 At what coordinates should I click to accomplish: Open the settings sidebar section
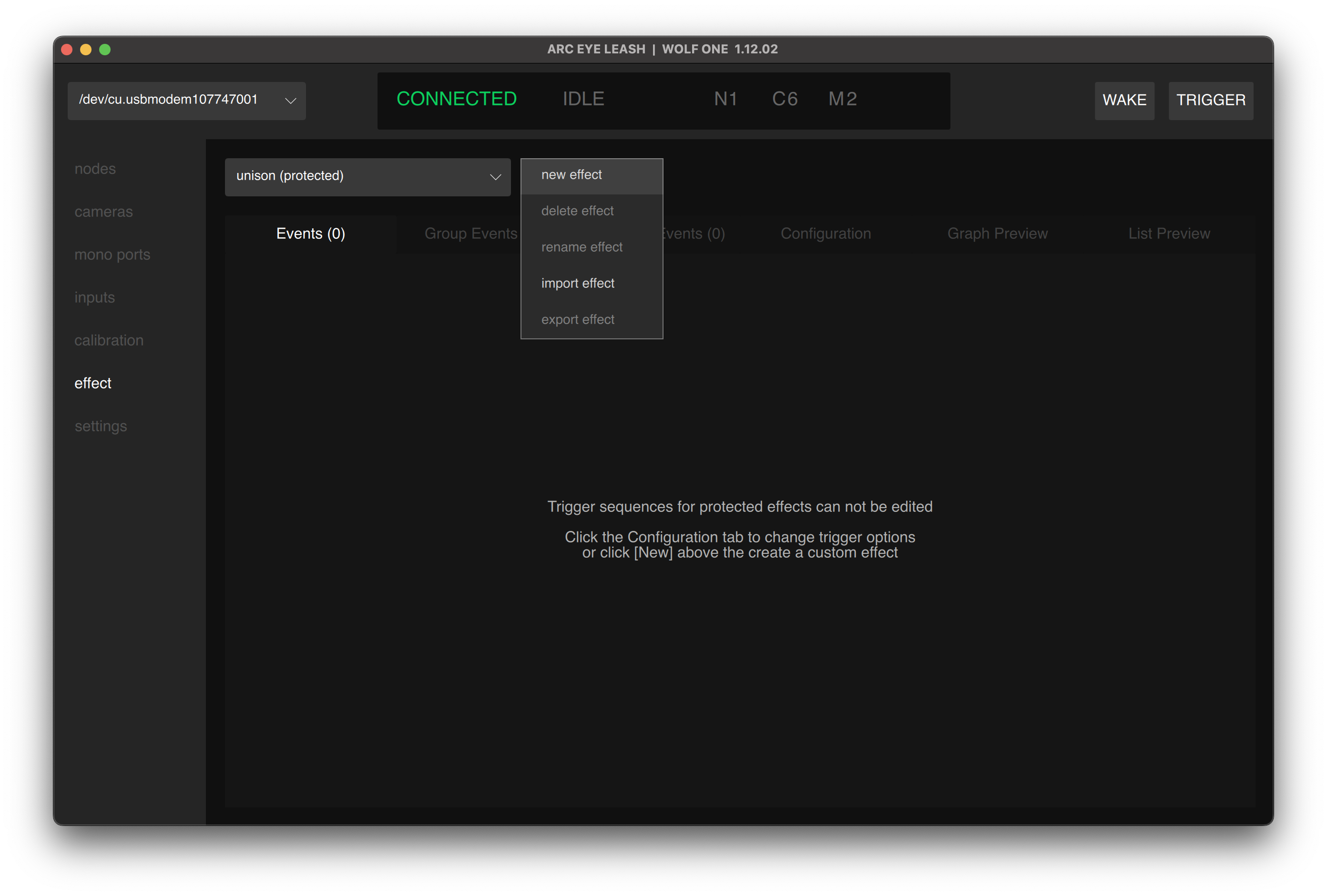[101, 426]
